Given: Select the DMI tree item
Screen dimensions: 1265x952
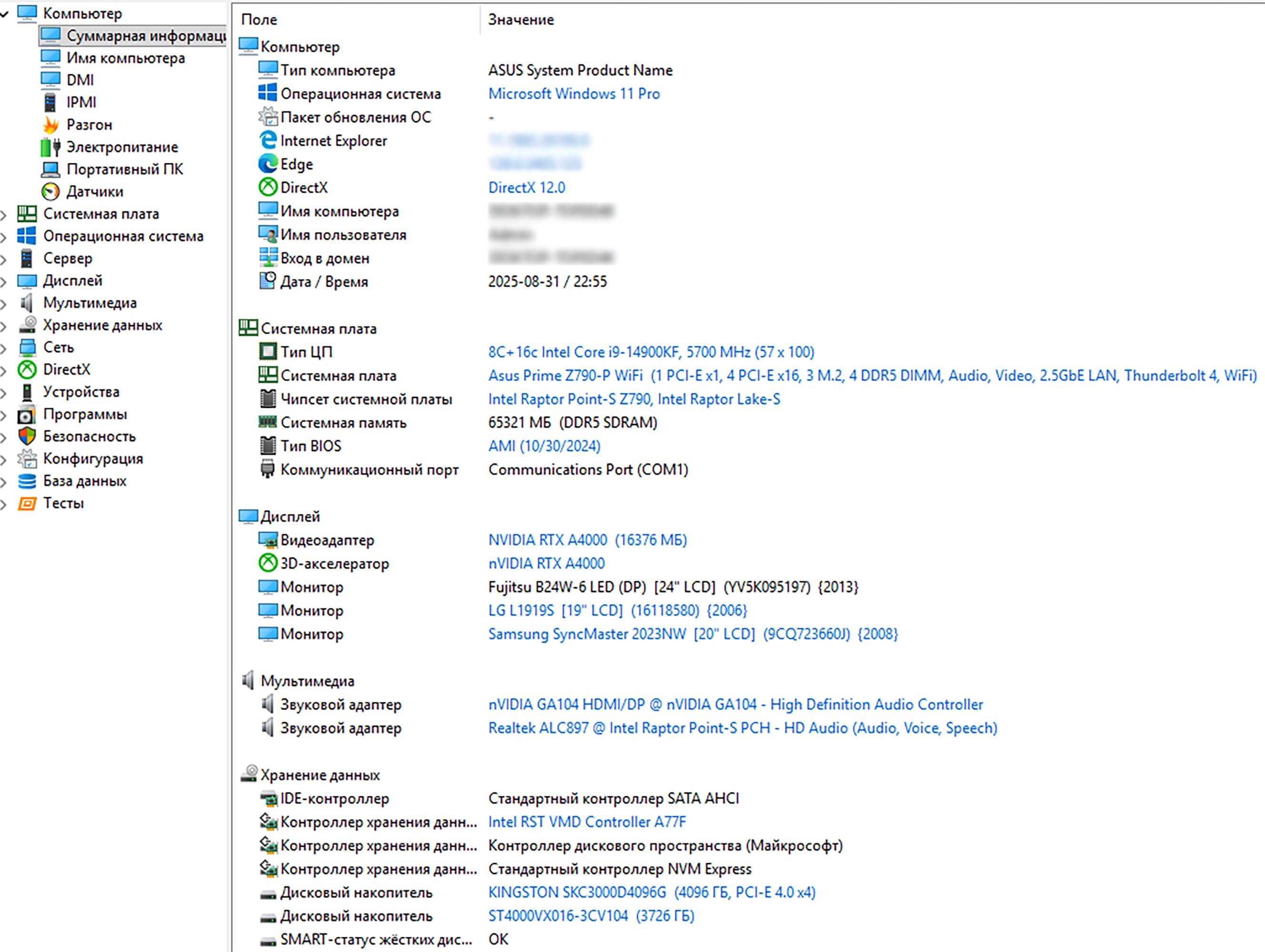Looking at the screenshot, I should tap(80, 80).
